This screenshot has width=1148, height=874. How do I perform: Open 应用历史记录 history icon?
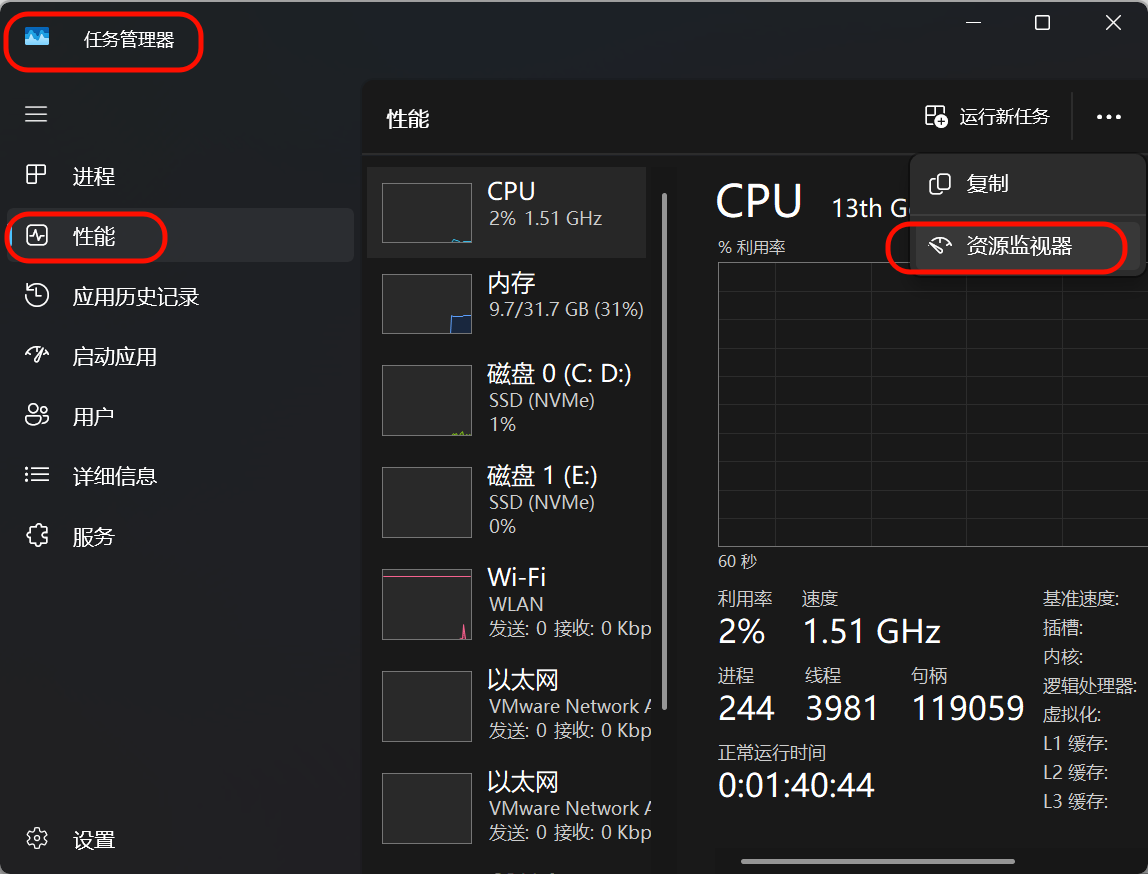click(36, 296)
